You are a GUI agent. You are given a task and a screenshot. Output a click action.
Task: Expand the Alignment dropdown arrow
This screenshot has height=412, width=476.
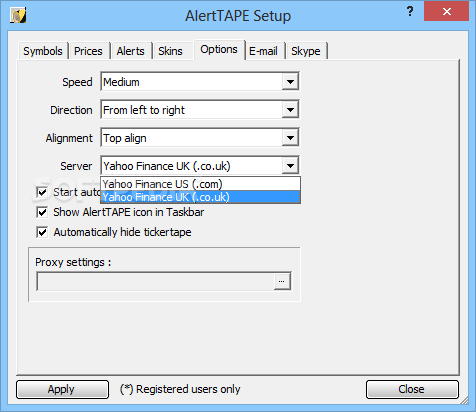(290, 138)
